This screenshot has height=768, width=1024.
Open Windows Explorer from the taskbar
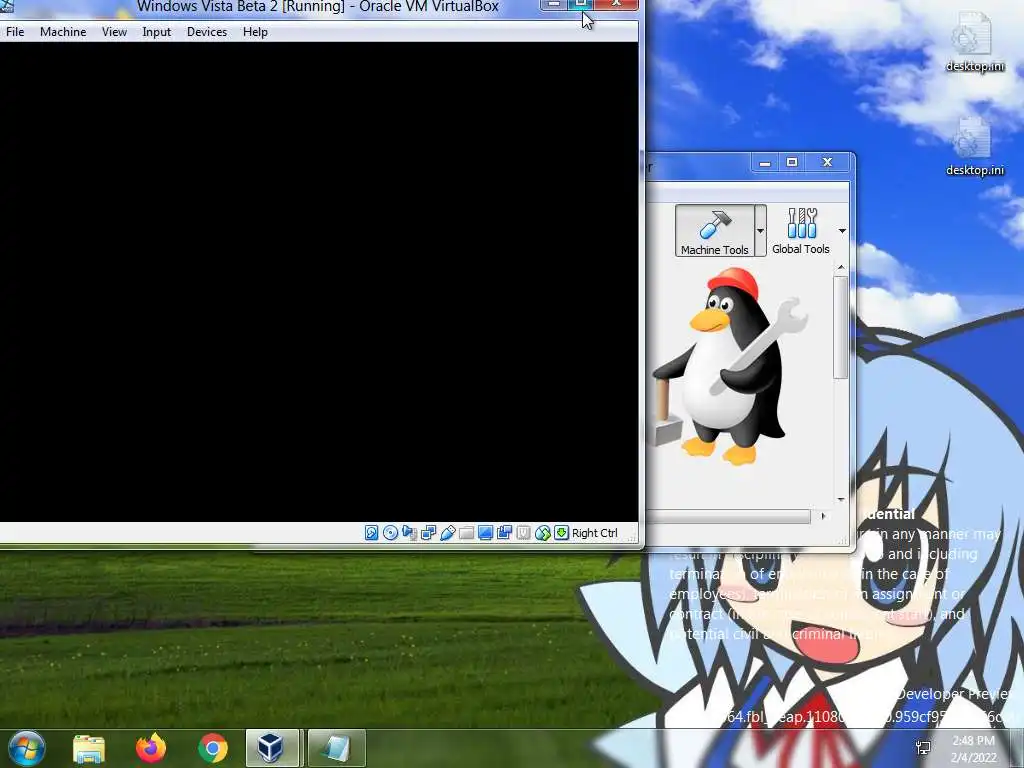(89, 748)
